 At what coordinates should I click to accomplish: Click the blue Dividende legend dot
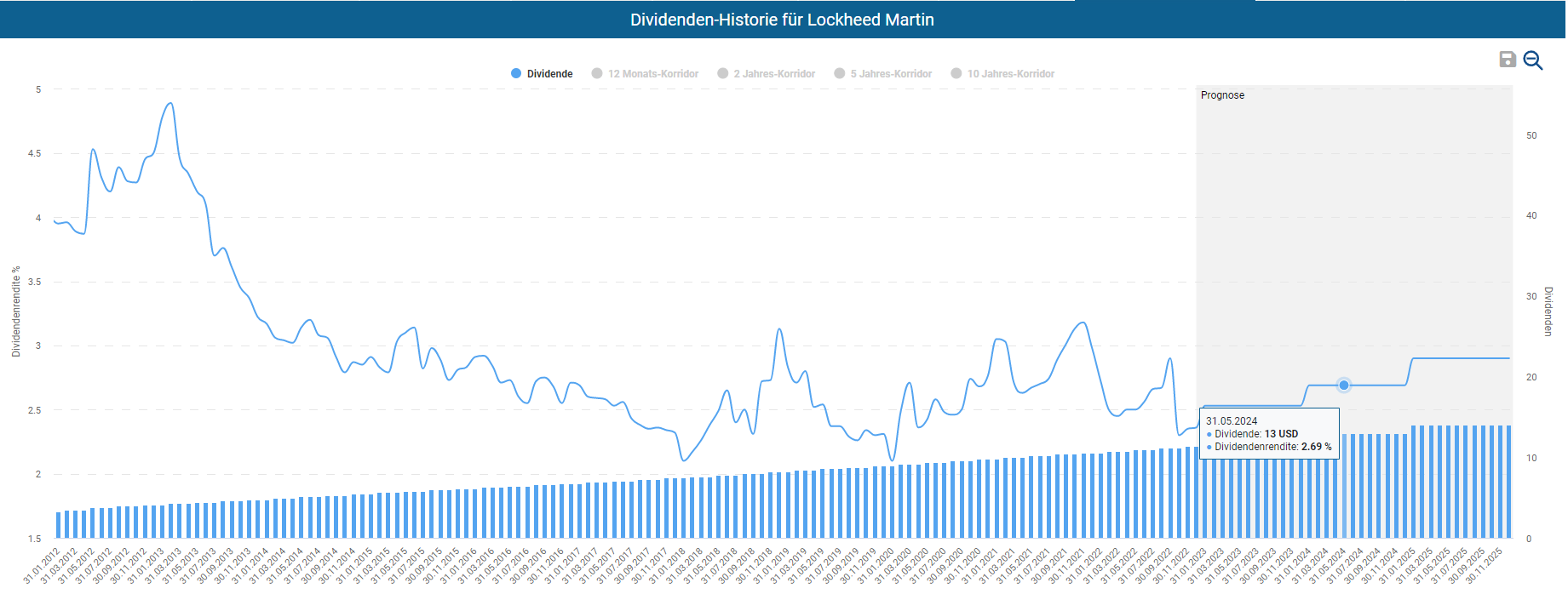(516, 74)
